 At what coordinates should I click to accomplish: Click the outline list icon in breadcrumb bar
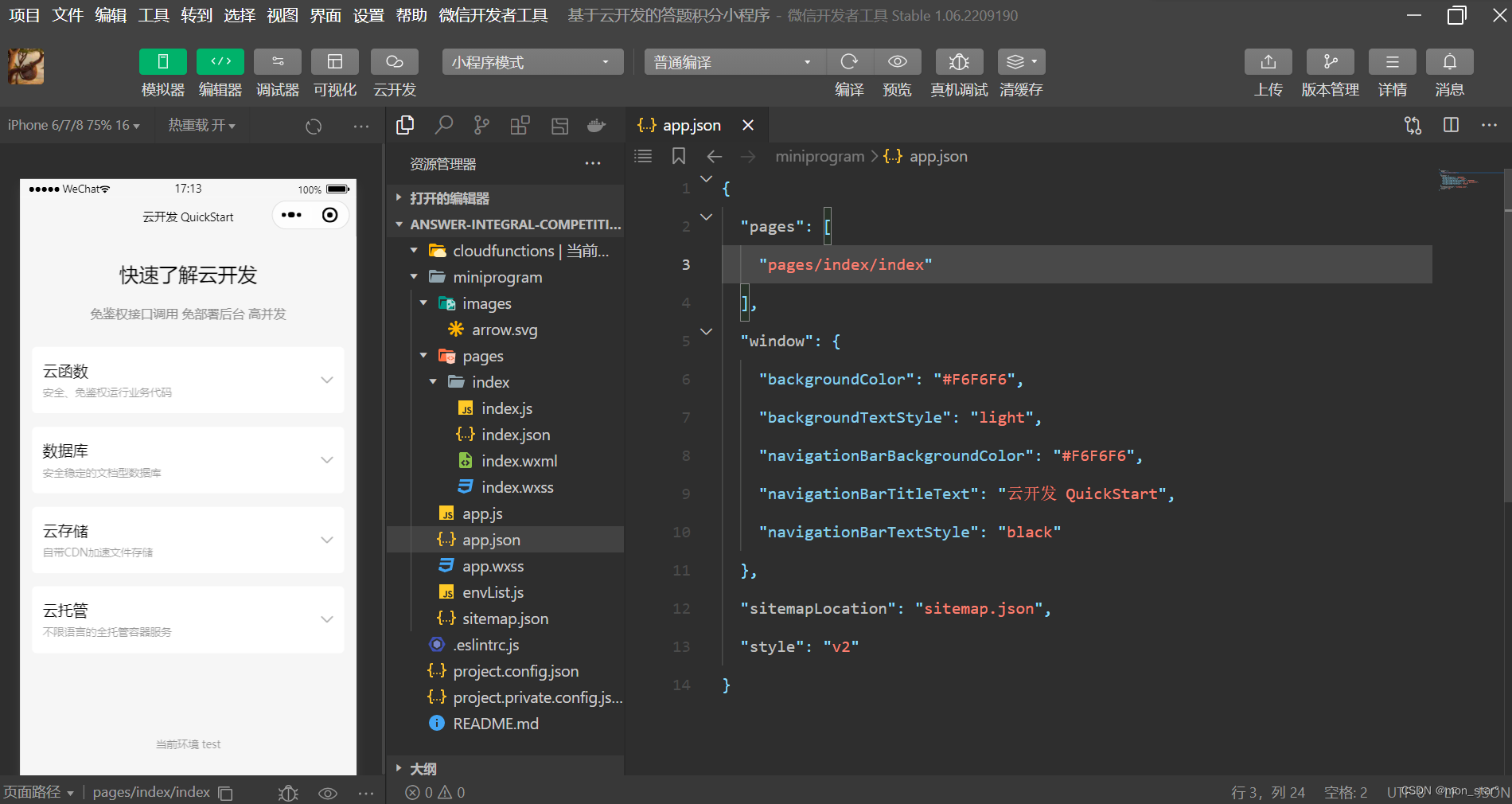point(643,156)
